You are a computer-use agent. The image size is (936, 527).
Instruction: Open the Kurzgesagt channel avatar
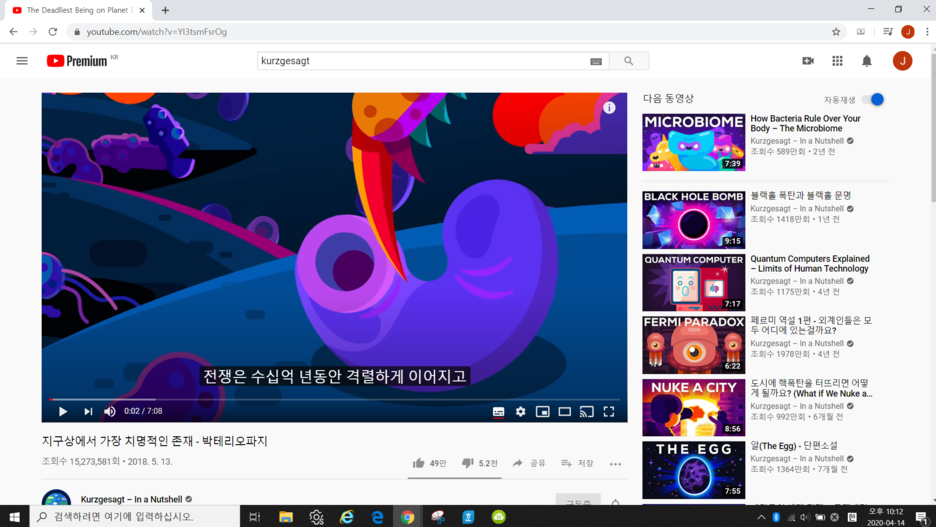pos(56,498)
